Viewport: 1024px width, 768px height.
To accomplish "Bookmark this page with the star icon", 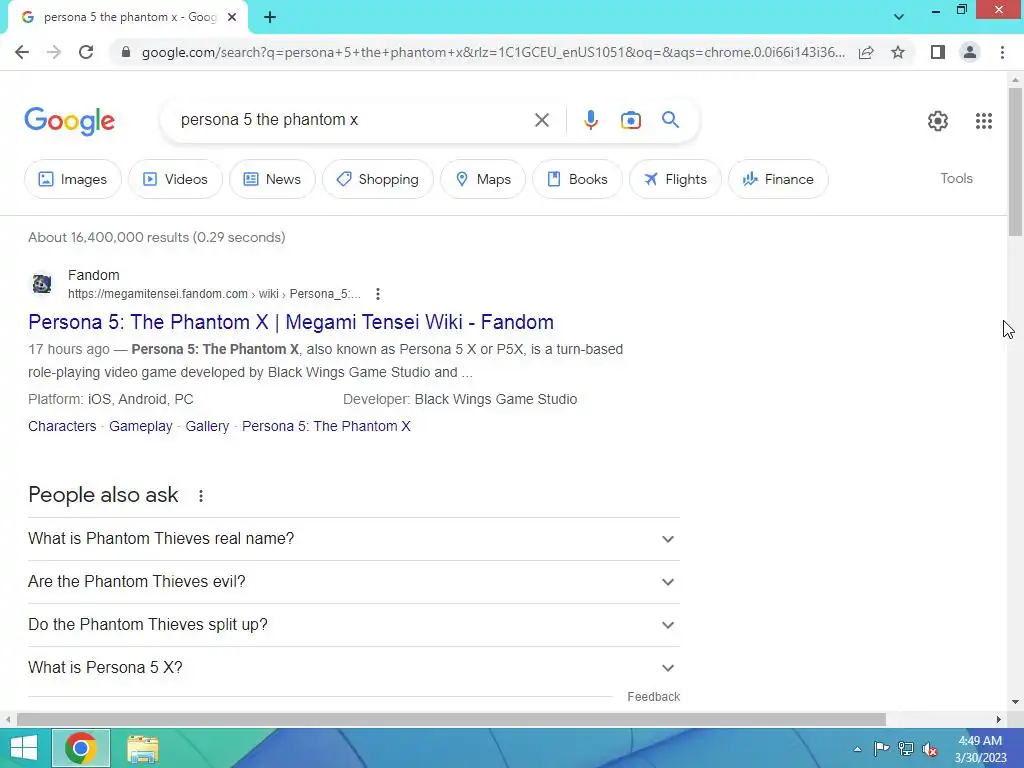I will point(898,52).
